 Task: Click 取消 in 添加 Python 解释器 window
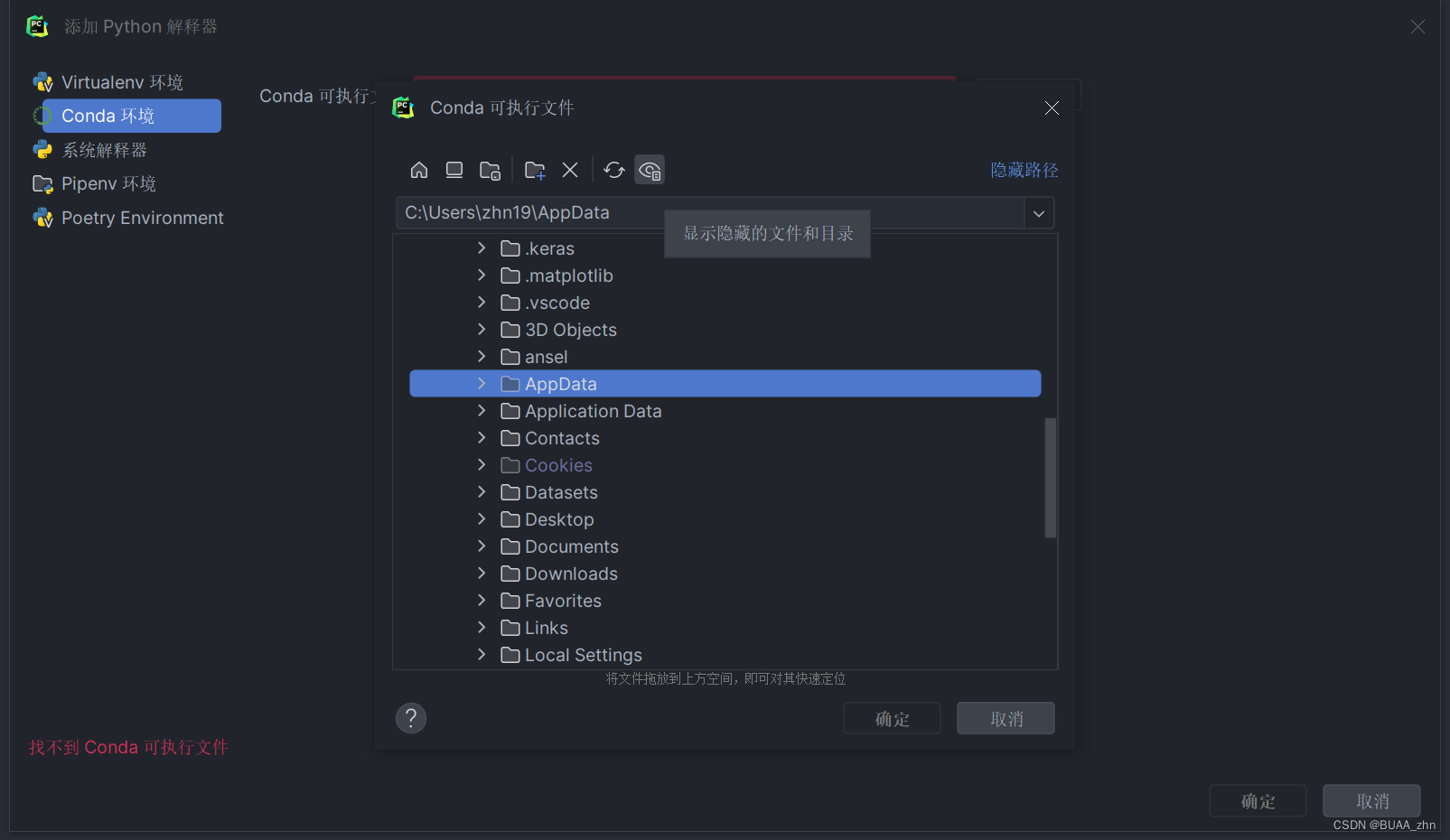1371,801
